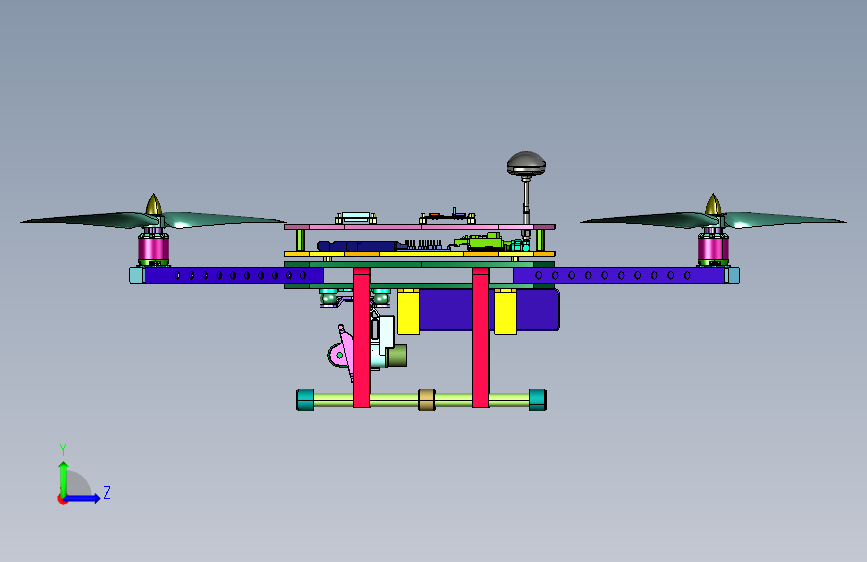Click the red origin ball of triad
This screenshot has width=867, height=562.
coord(62,499)
